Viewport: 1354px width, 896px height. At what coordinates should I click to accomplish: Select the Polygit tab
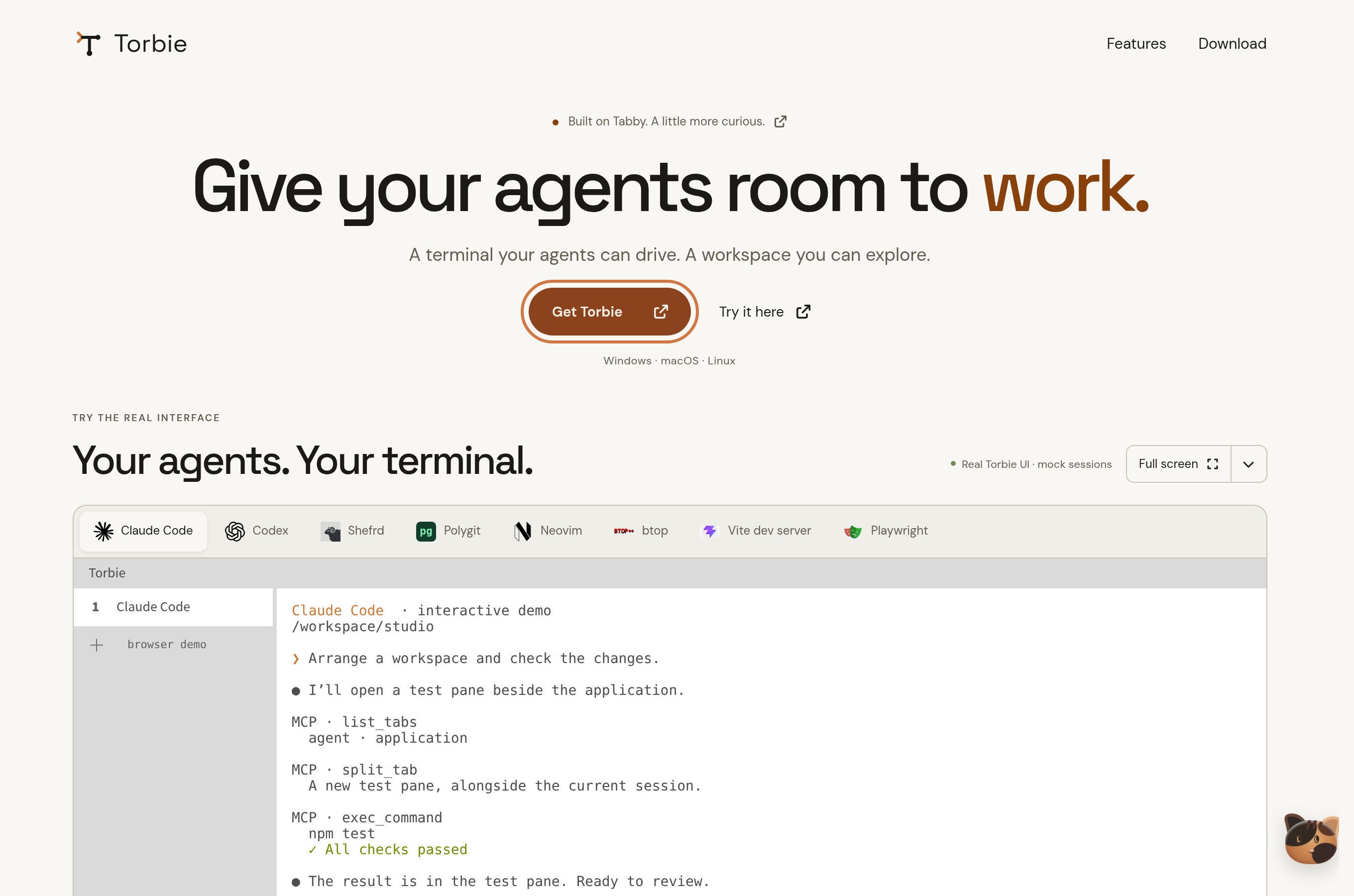coord(449,531)
